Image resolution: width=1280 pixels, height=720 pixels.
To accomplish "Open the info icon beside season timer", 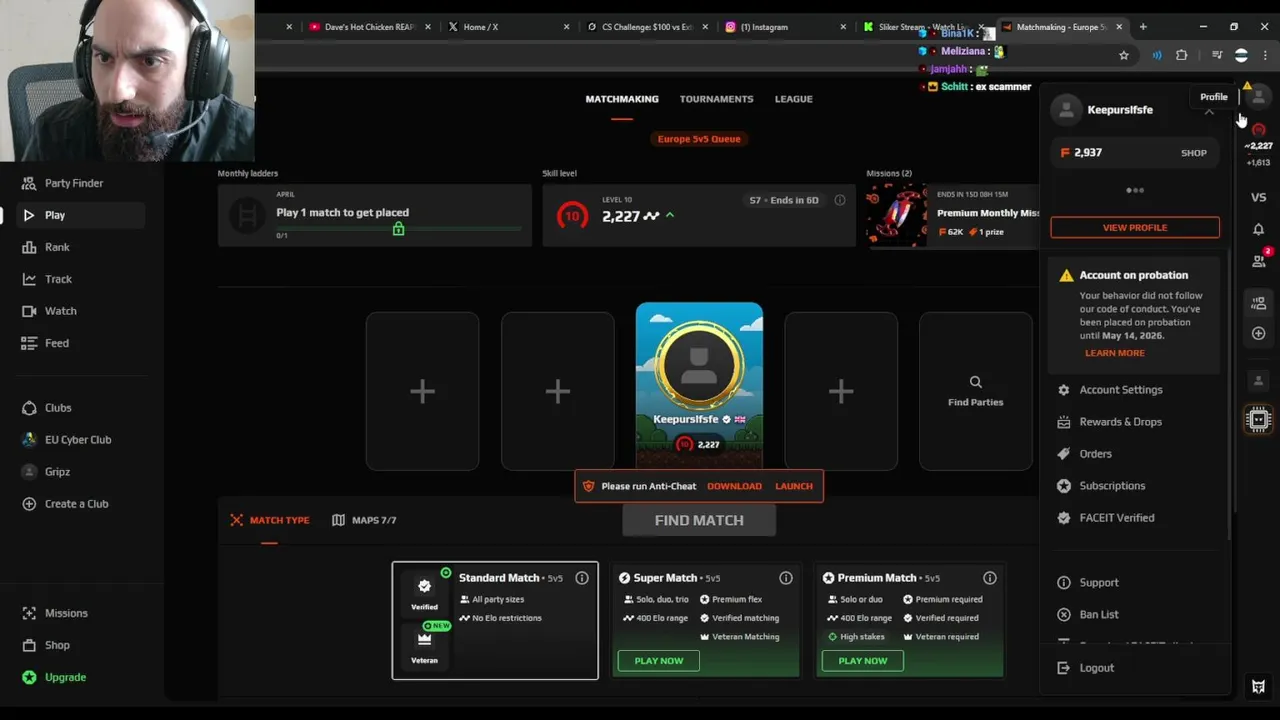I will tap(839, 200).
